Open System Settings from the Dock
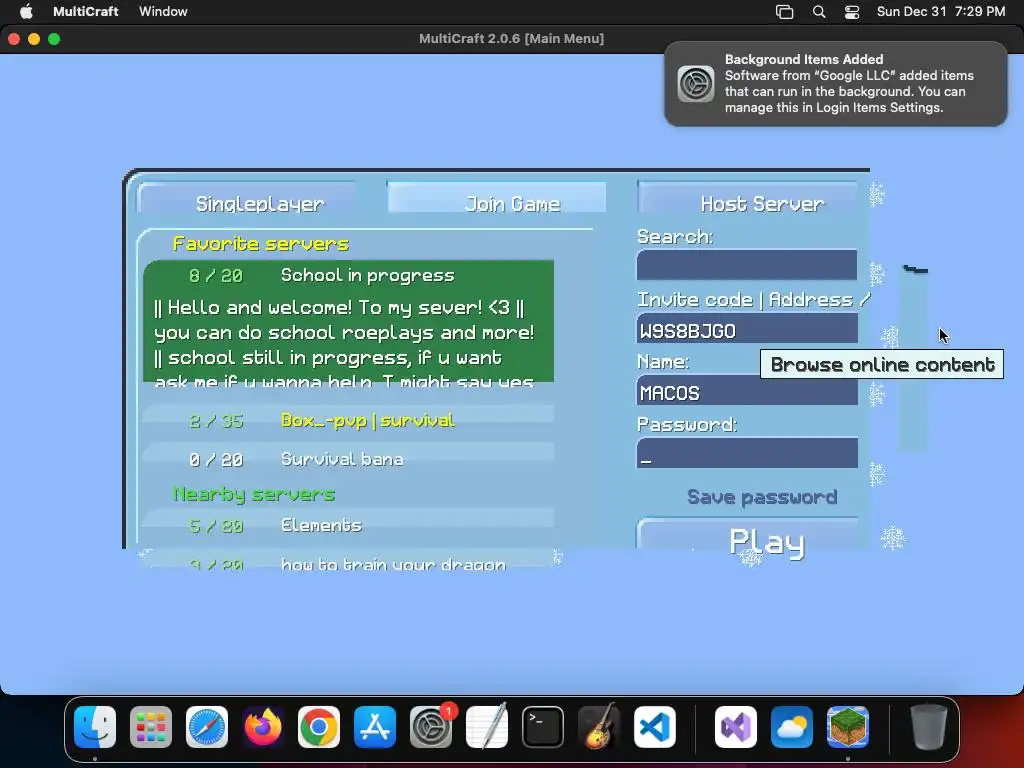 [431, 727]
